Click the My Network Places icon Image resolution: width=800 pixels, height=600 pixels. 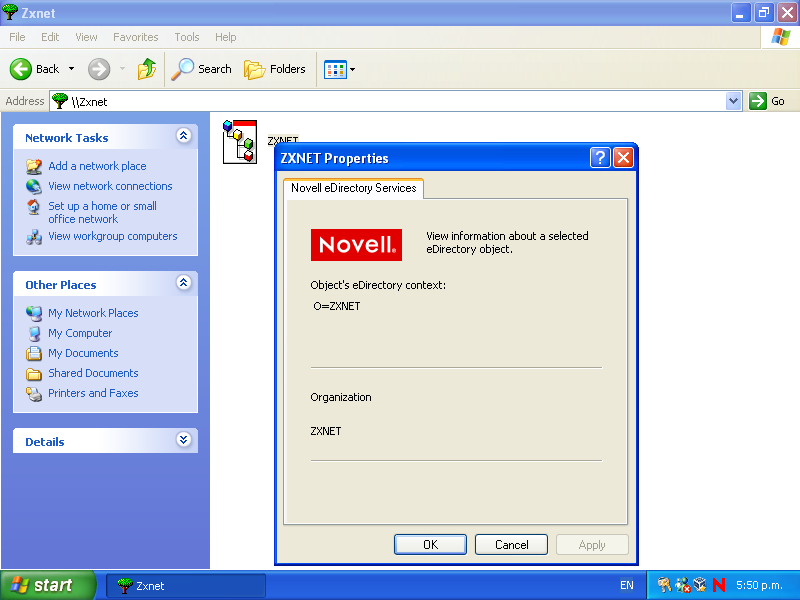(x=34, y=313)
